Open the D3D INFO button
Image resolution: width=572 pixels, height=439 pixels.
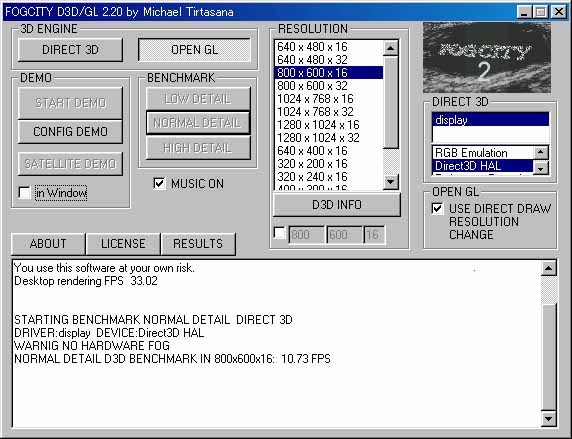tap(337, 205)
